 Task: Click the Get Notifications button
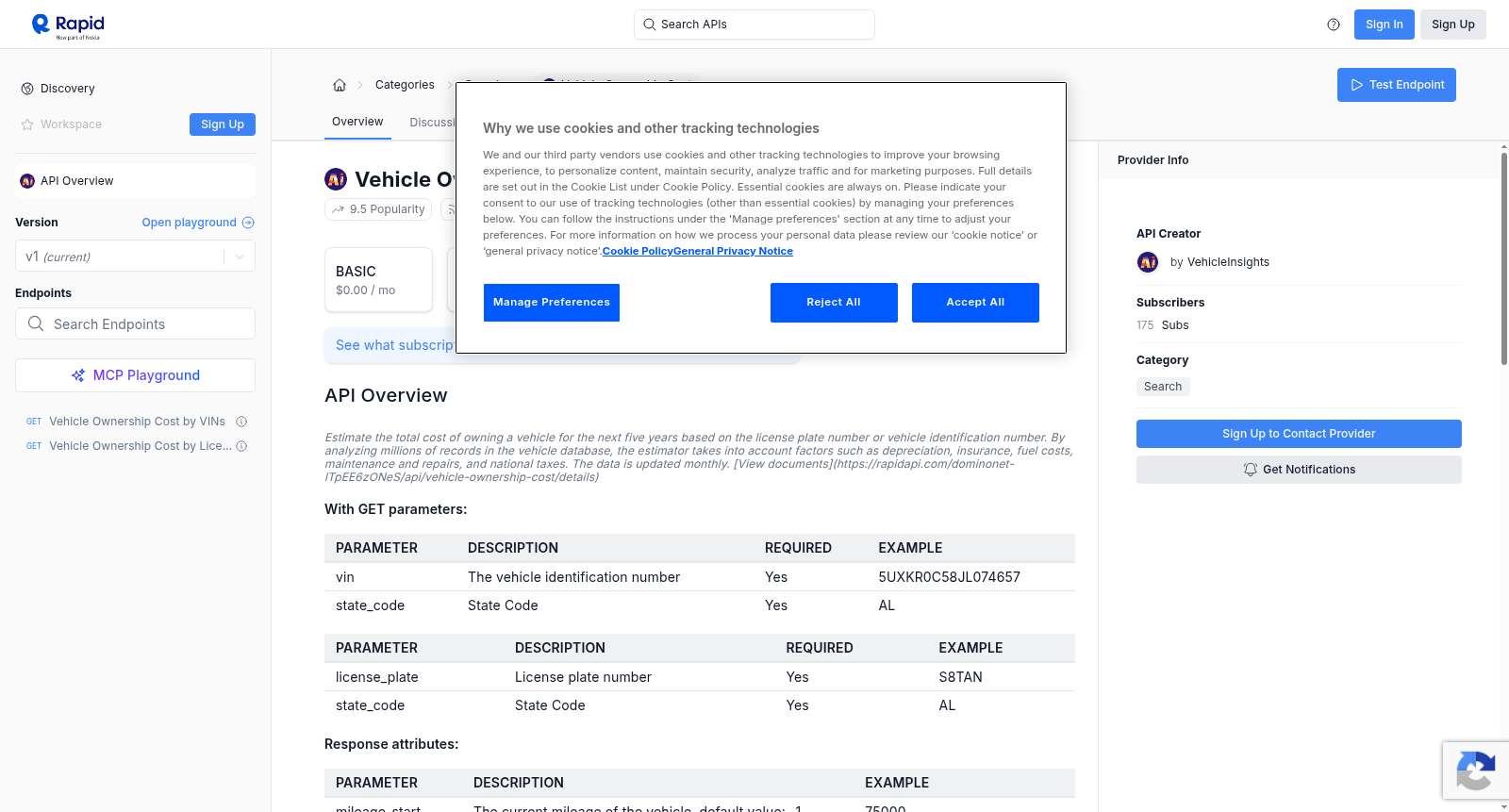[1299, 470]
